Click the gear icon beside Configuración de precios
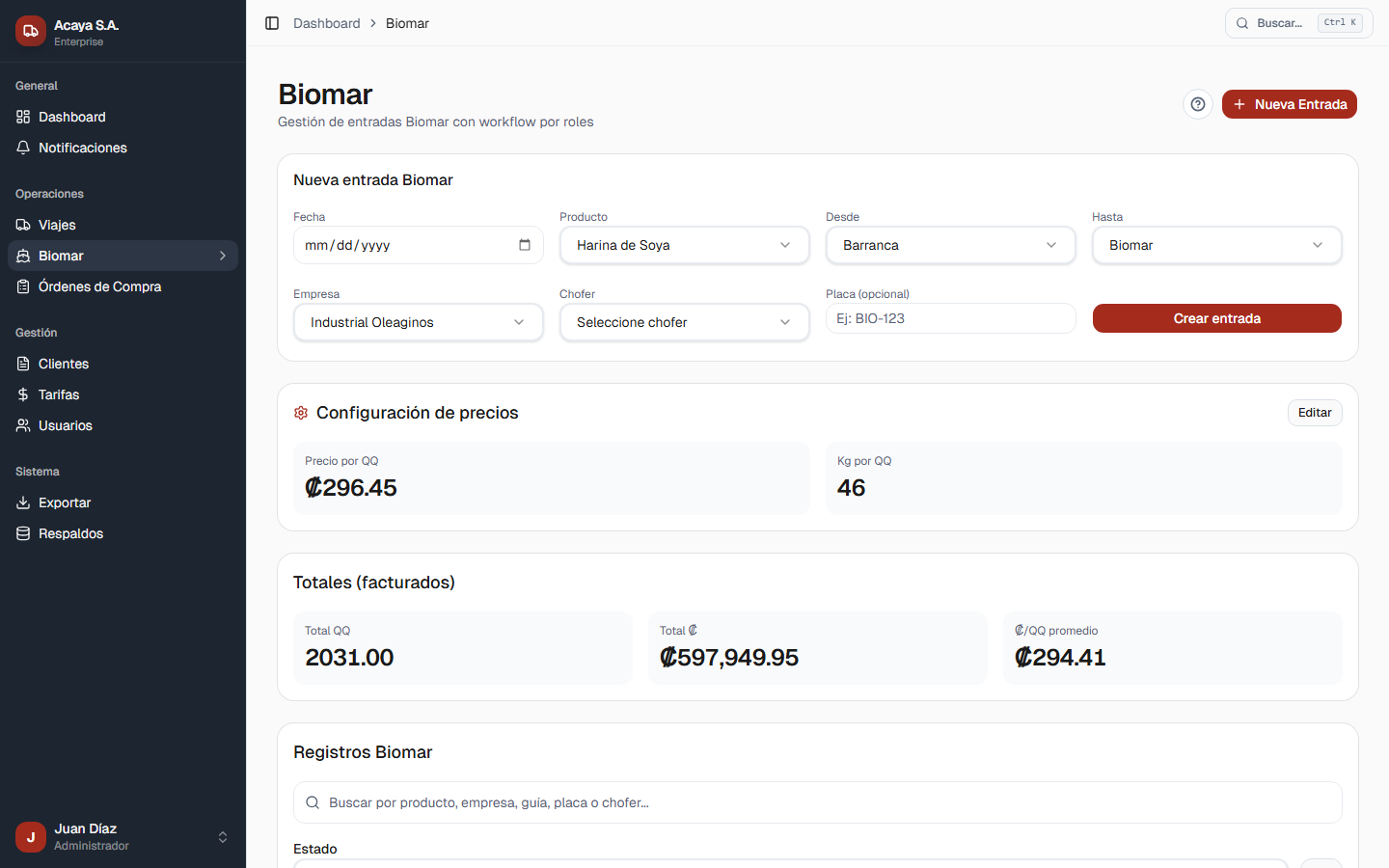The width and height of the screenshot is (1389, 868). (301, 413)
